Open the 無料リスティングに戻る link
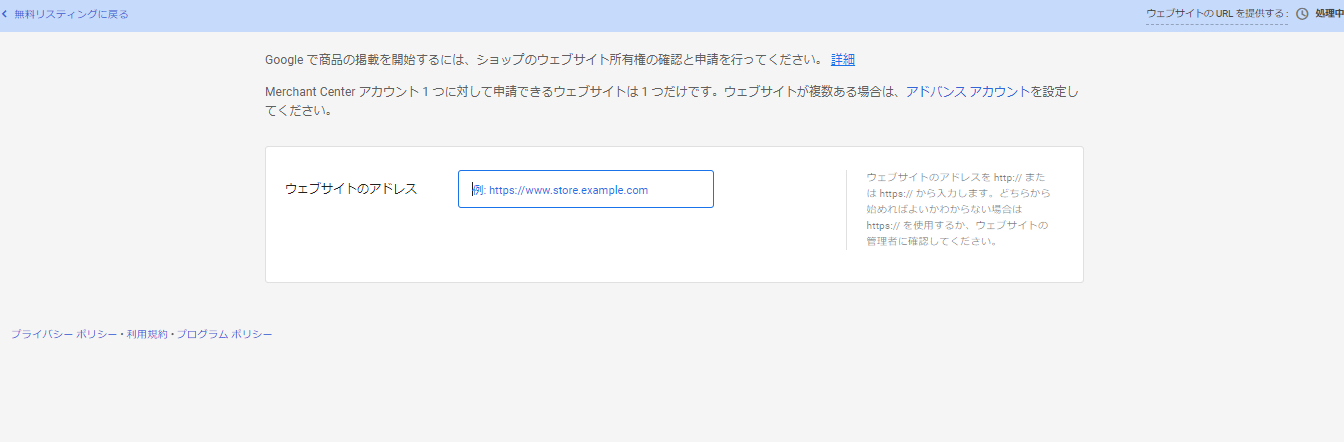 [x=71, y=14]
